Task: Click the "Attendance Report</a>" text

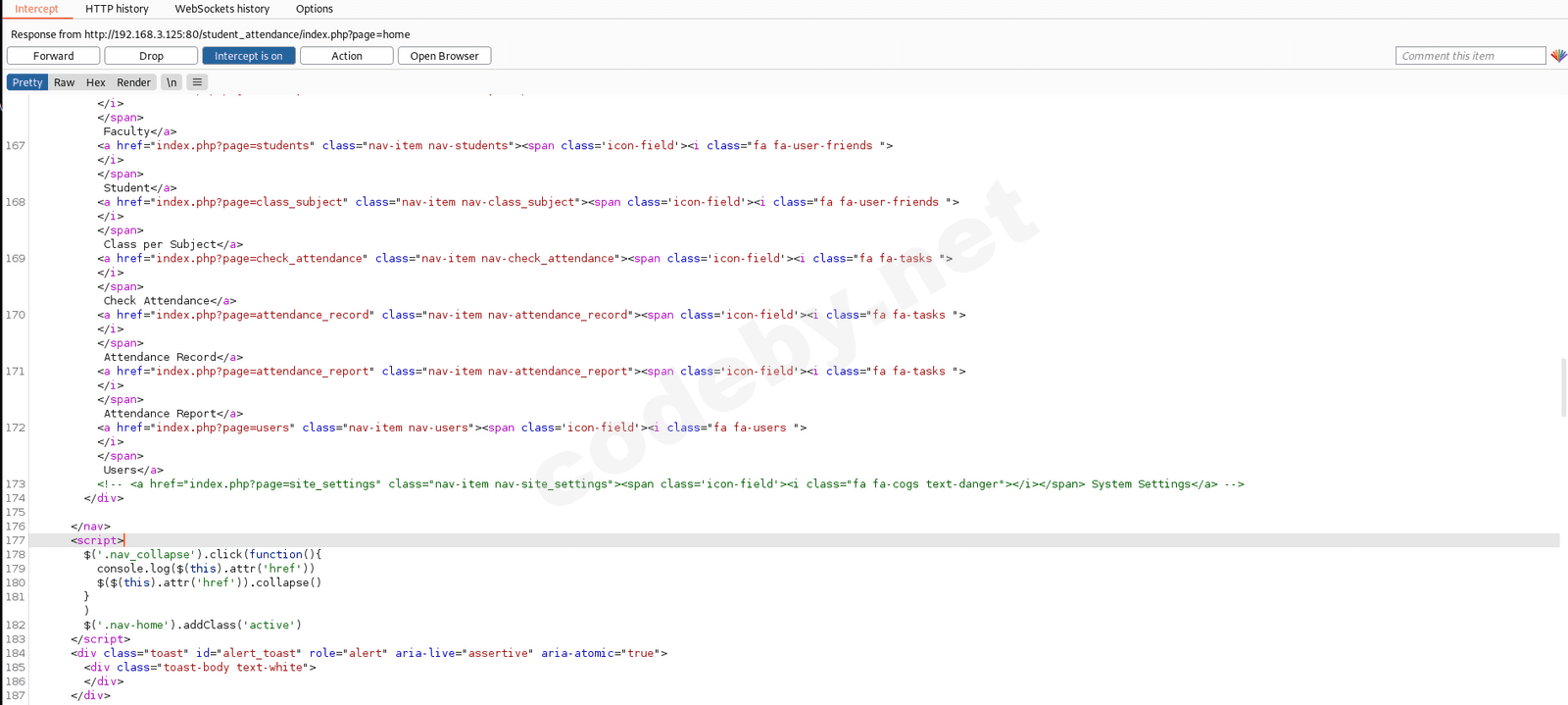Action: [x=173, y=413]
